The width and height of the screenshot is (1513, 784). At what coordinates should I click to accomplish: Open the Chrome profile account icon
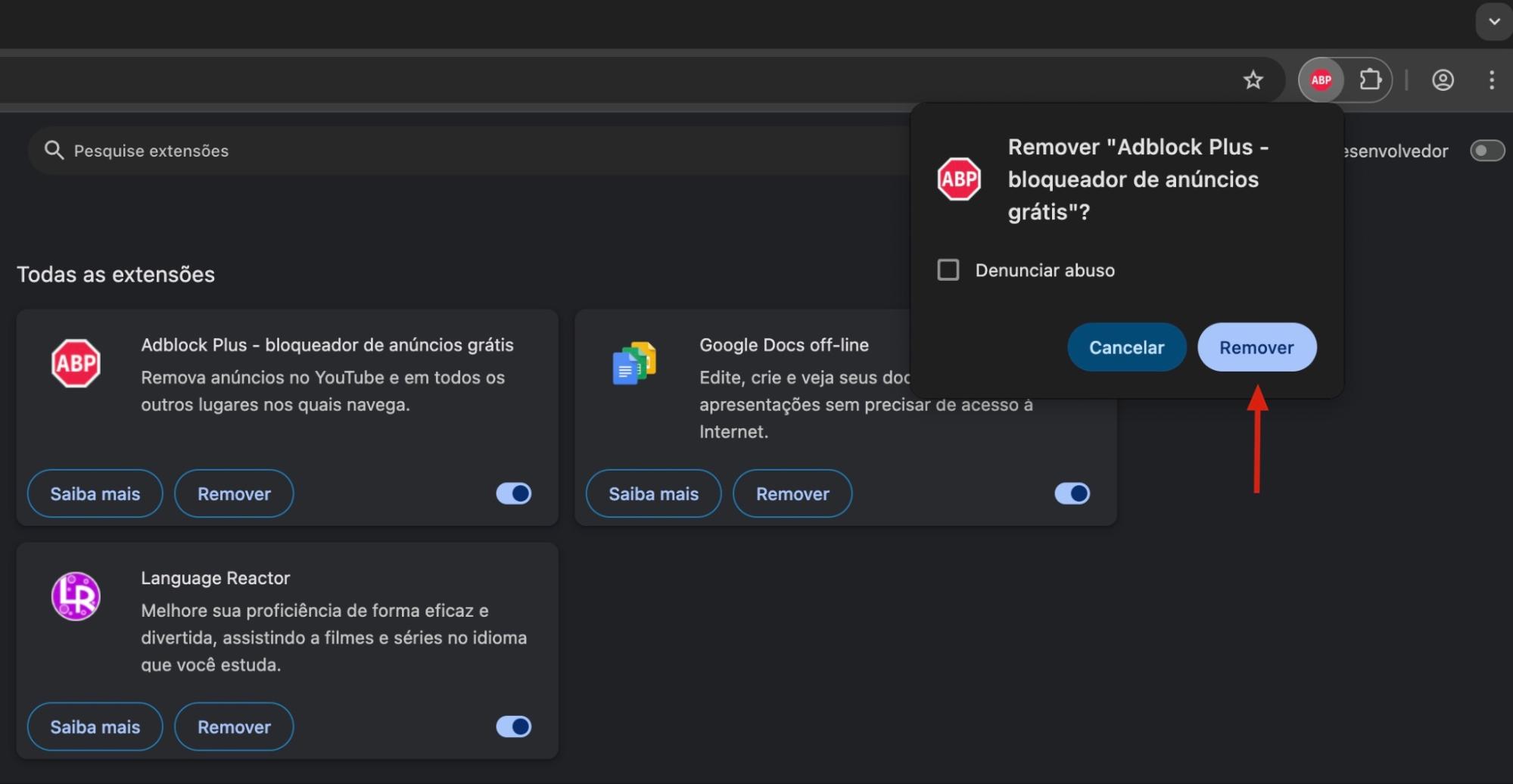tap(1442, 79)
